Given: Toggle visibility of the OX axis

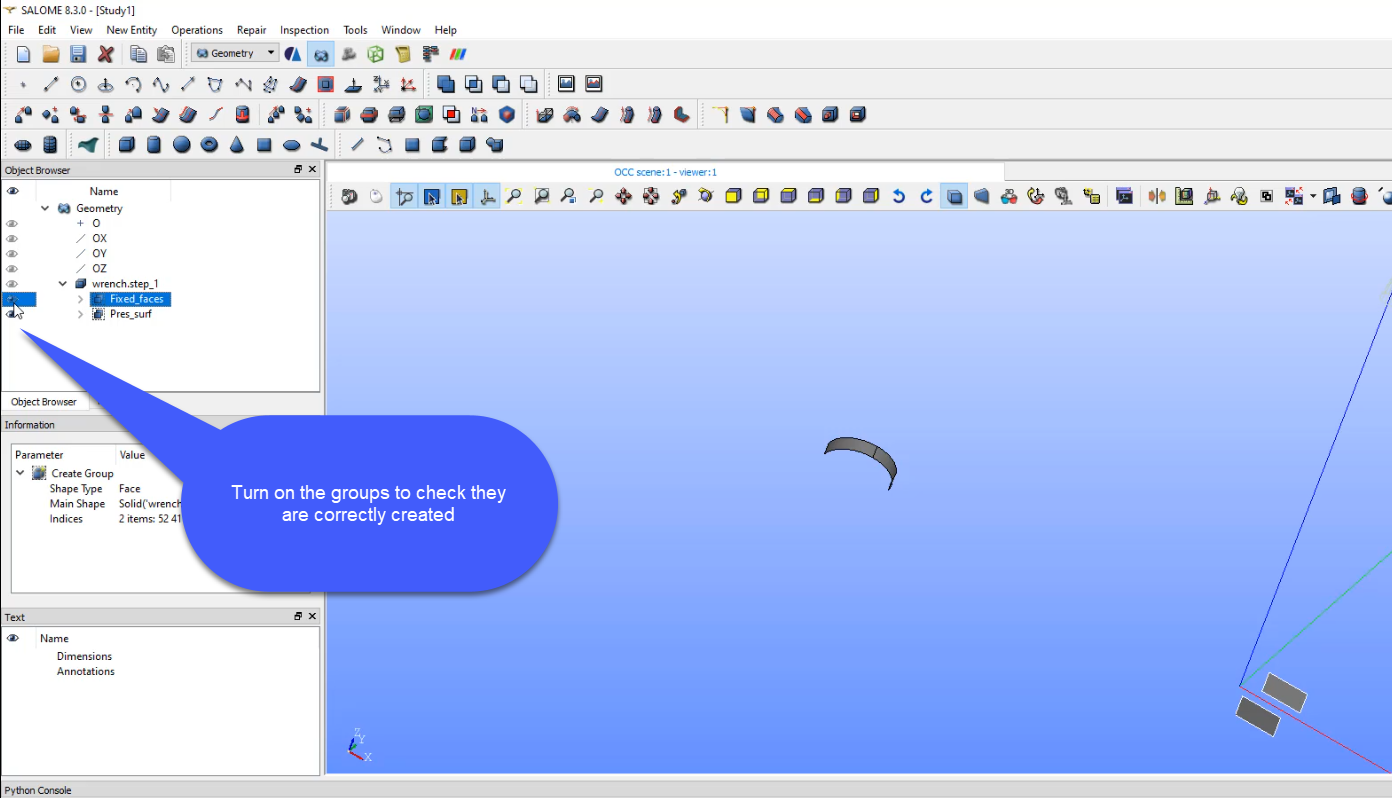Looking at the screenshot, I should tap(10, 238).
